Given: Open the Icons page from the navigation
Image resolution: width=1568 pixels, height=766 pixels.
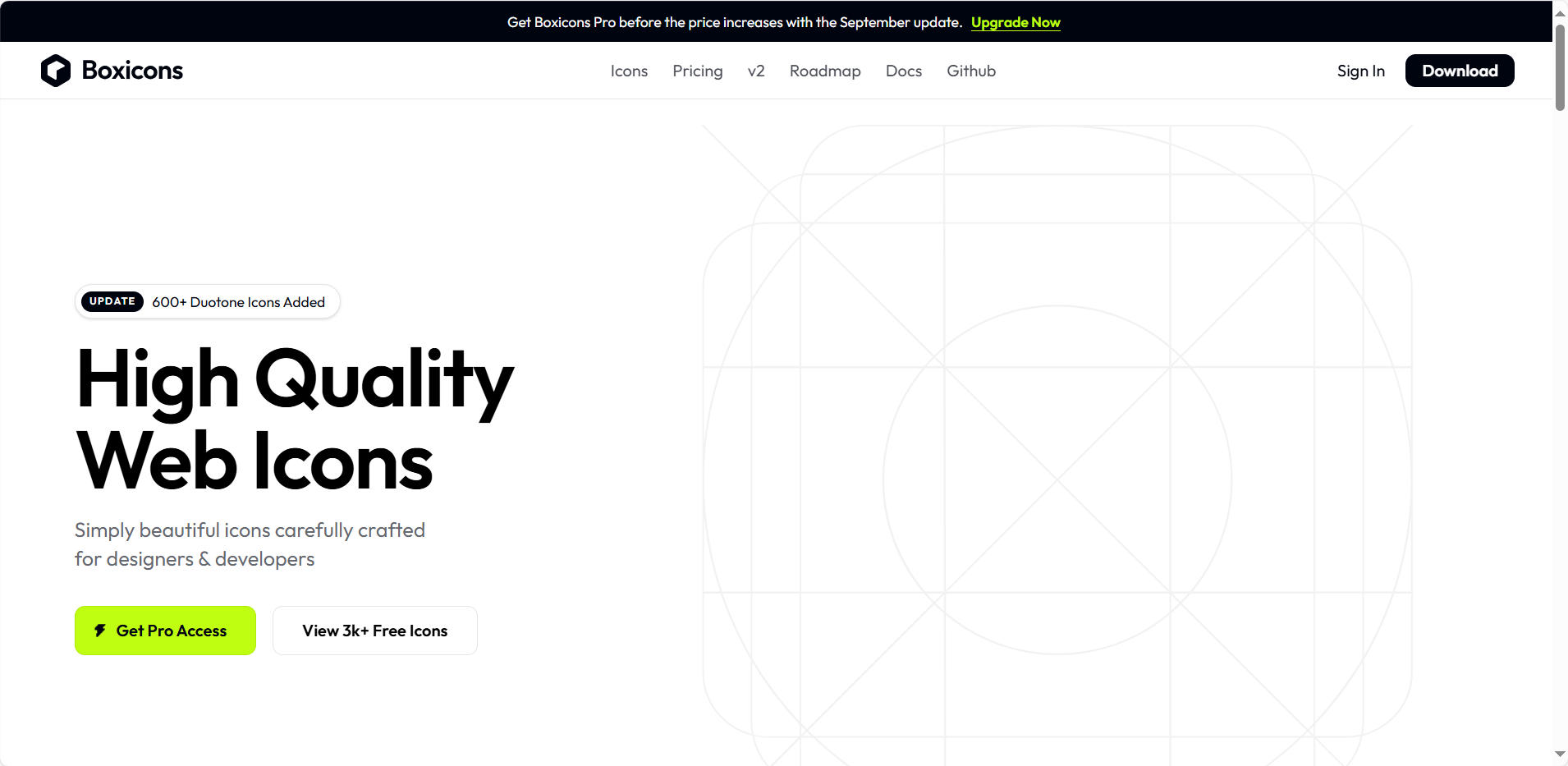Looking at the screenshot, I should point(629,71).
